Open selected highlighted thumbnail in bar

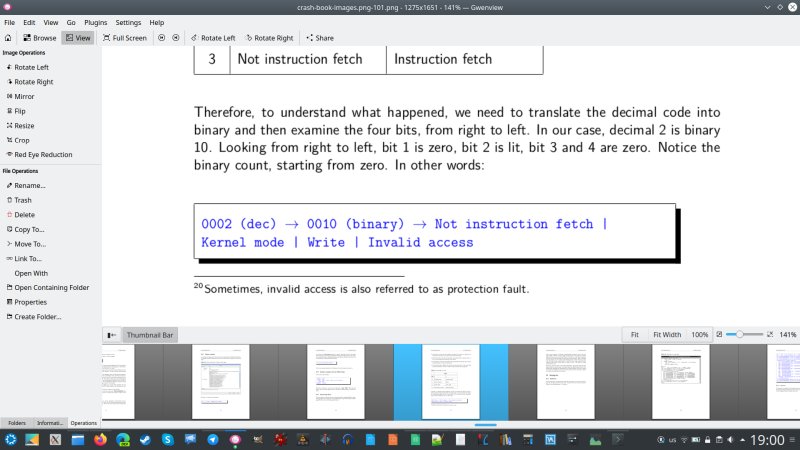[451, 382]
